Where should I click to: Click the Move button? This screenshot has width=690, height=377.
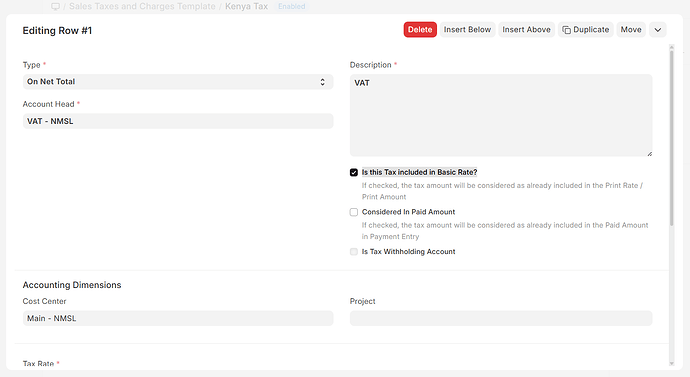pyautogui.click(x=631, y=29)
